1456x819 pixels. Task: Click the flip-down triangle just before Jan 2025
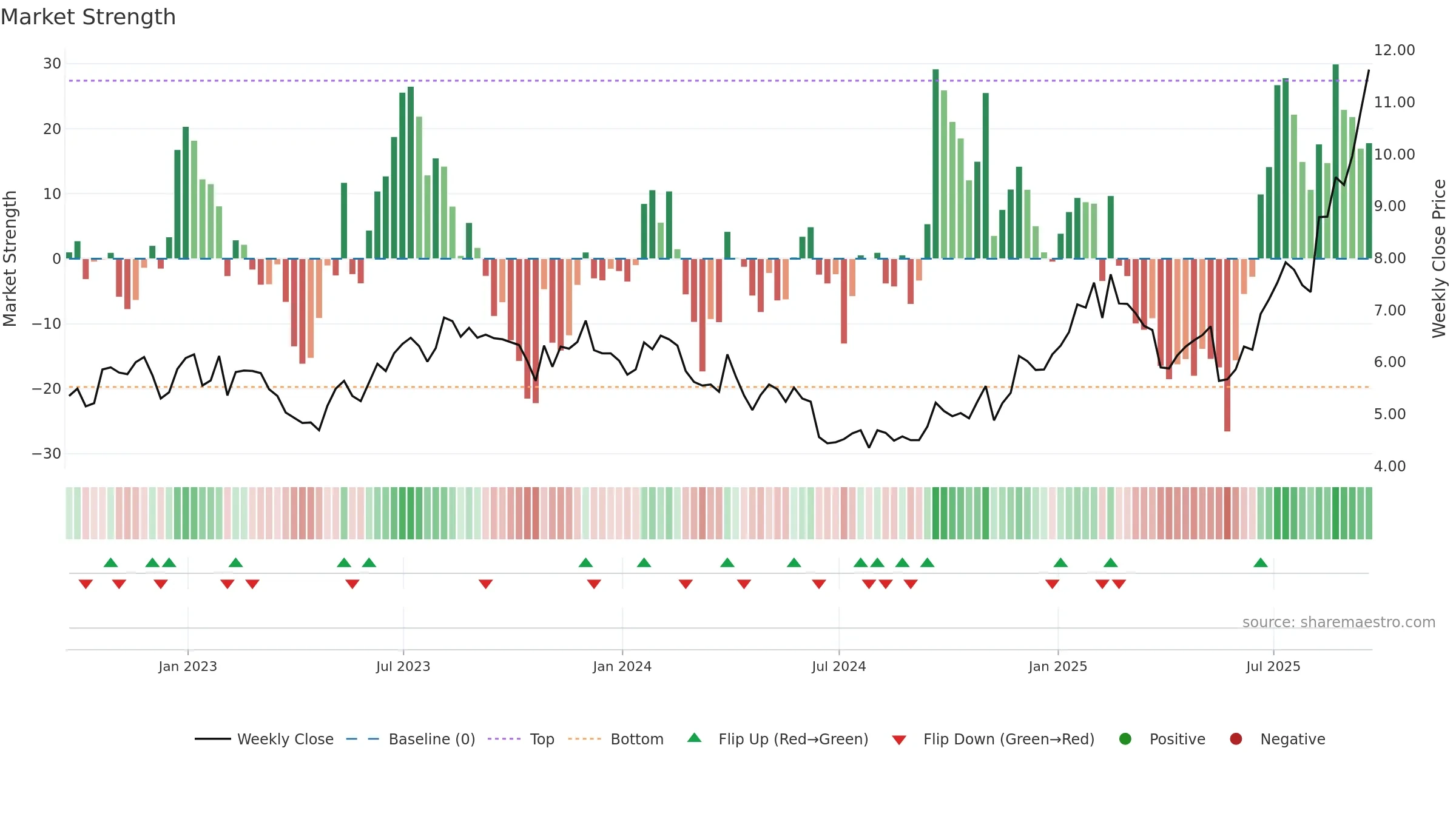tap(1052, 584)
